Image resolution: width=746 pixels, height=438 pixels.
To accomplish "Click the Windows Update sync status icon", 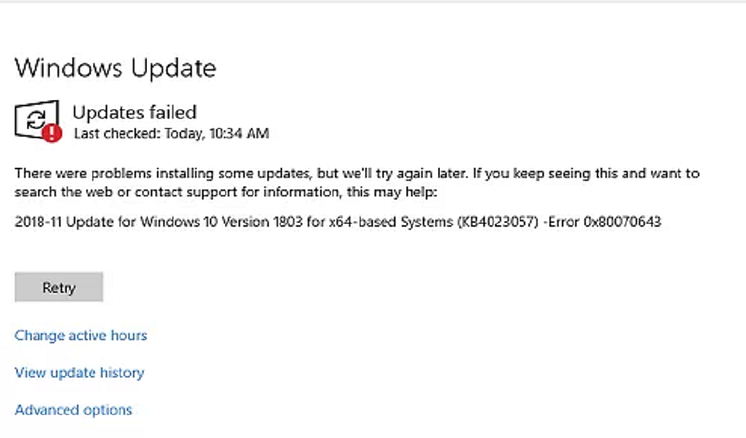I will point(38,121).
